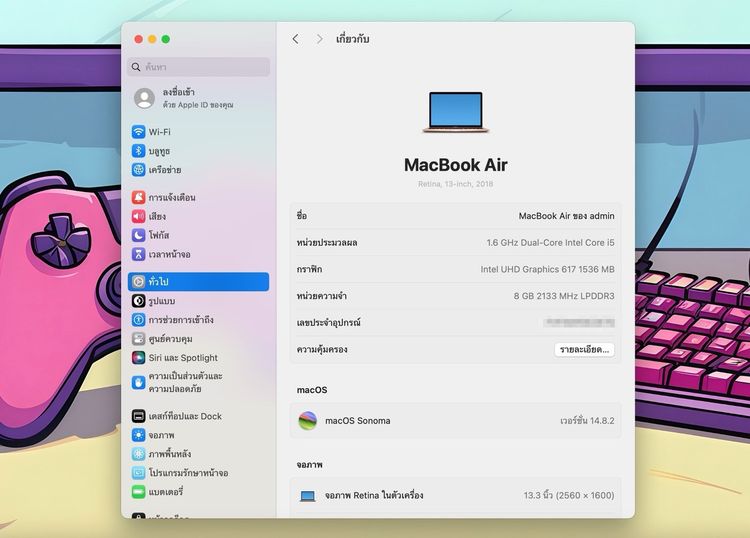Open the Network (เครือข่าย) globe icon
The image size is (750, 538).
[138, 170]
